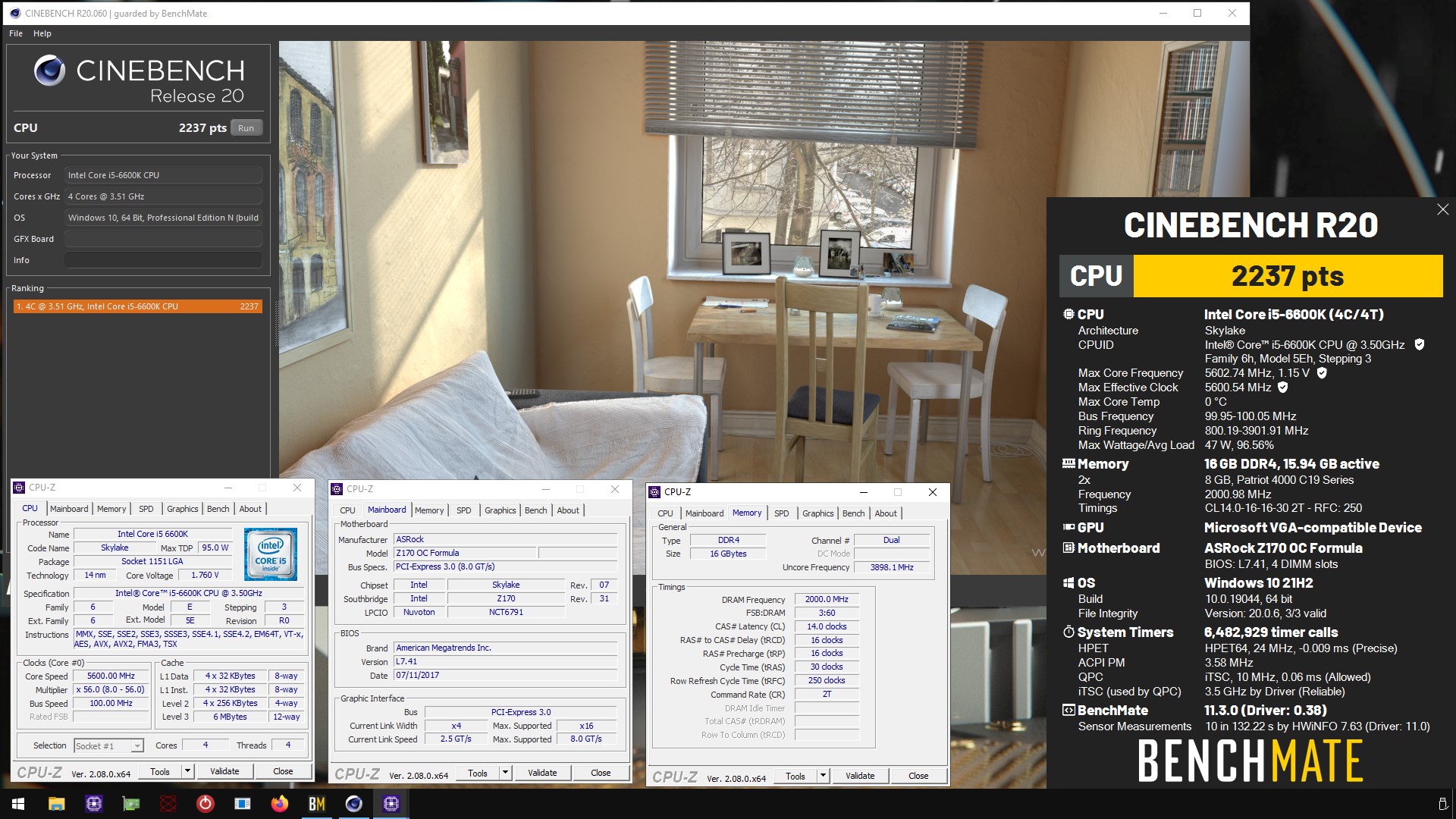The height and width of the screenshot is (819, 1456).
Task: Open Graphics tab in the middle CPU-Z window
Action: 500,510
